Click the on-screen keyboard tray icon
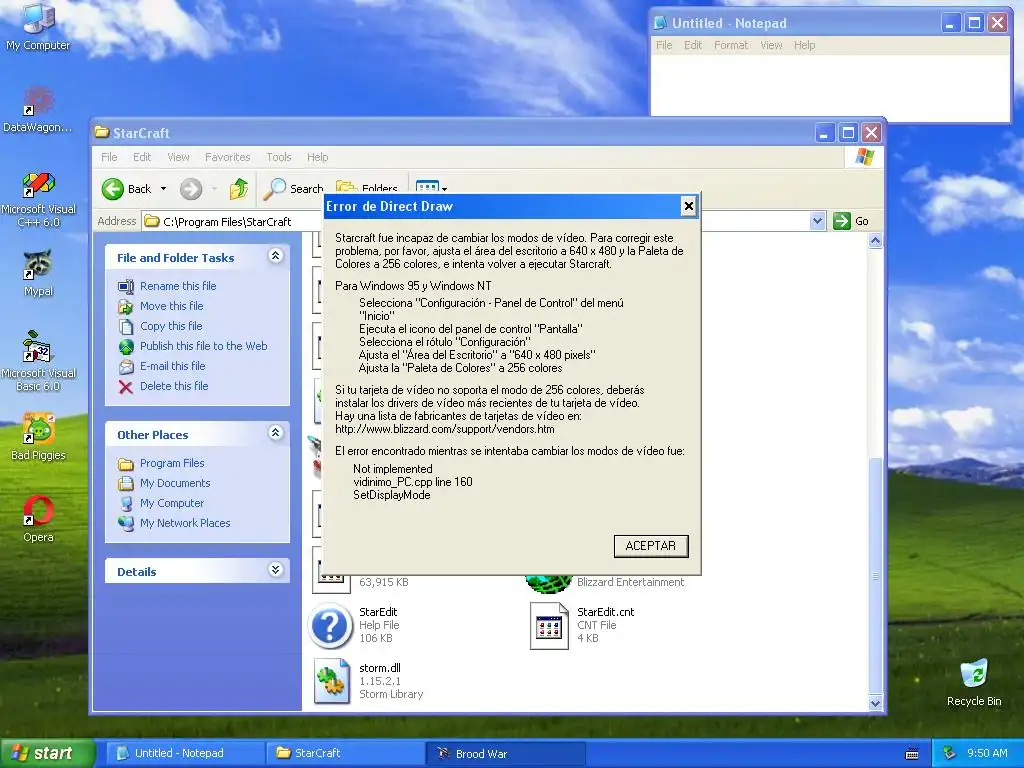 tap(912, 754)
